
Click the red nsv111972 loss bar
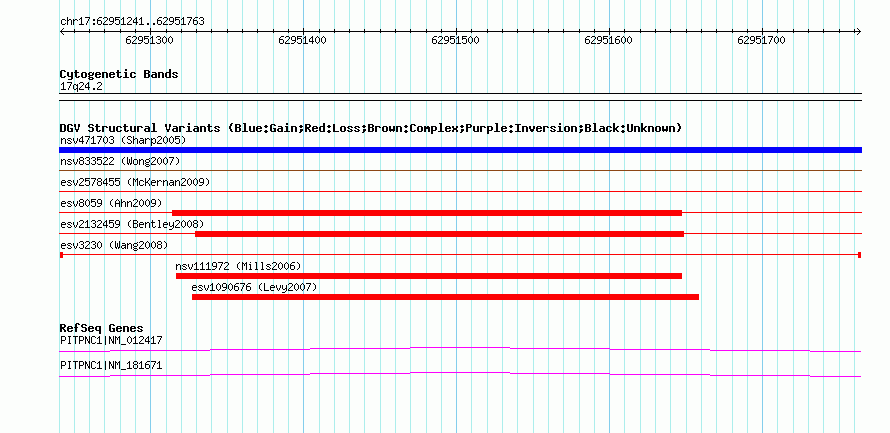(x=429, y=276)
